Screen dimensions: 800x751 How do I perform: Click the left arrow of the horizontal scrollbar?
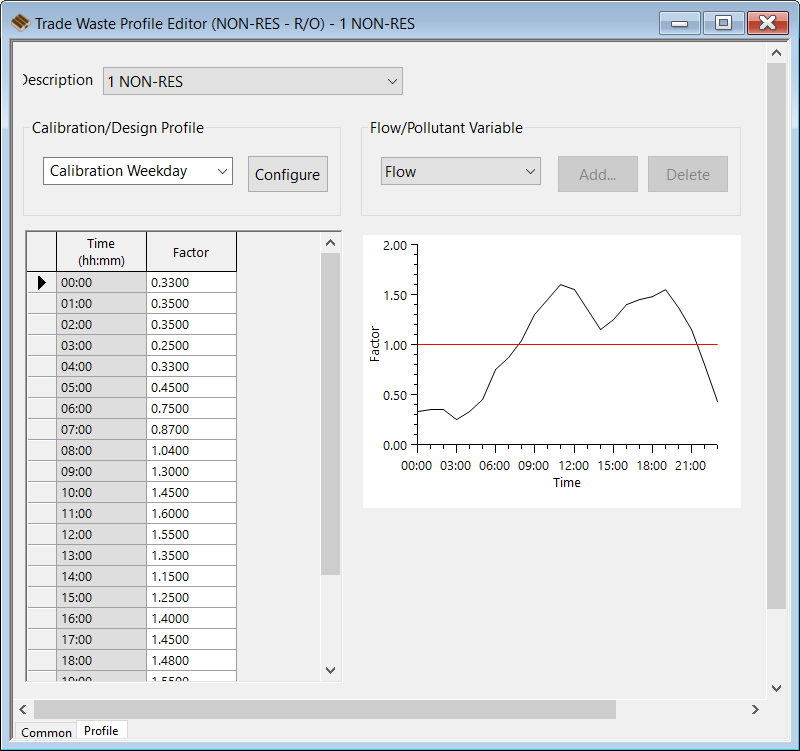[22, 709]
